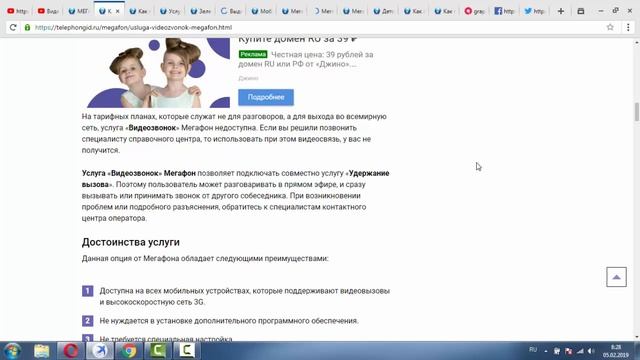This screenshot has width=640, height=360.
Task: Open the Twitter tab
Action: click(535, 11)
